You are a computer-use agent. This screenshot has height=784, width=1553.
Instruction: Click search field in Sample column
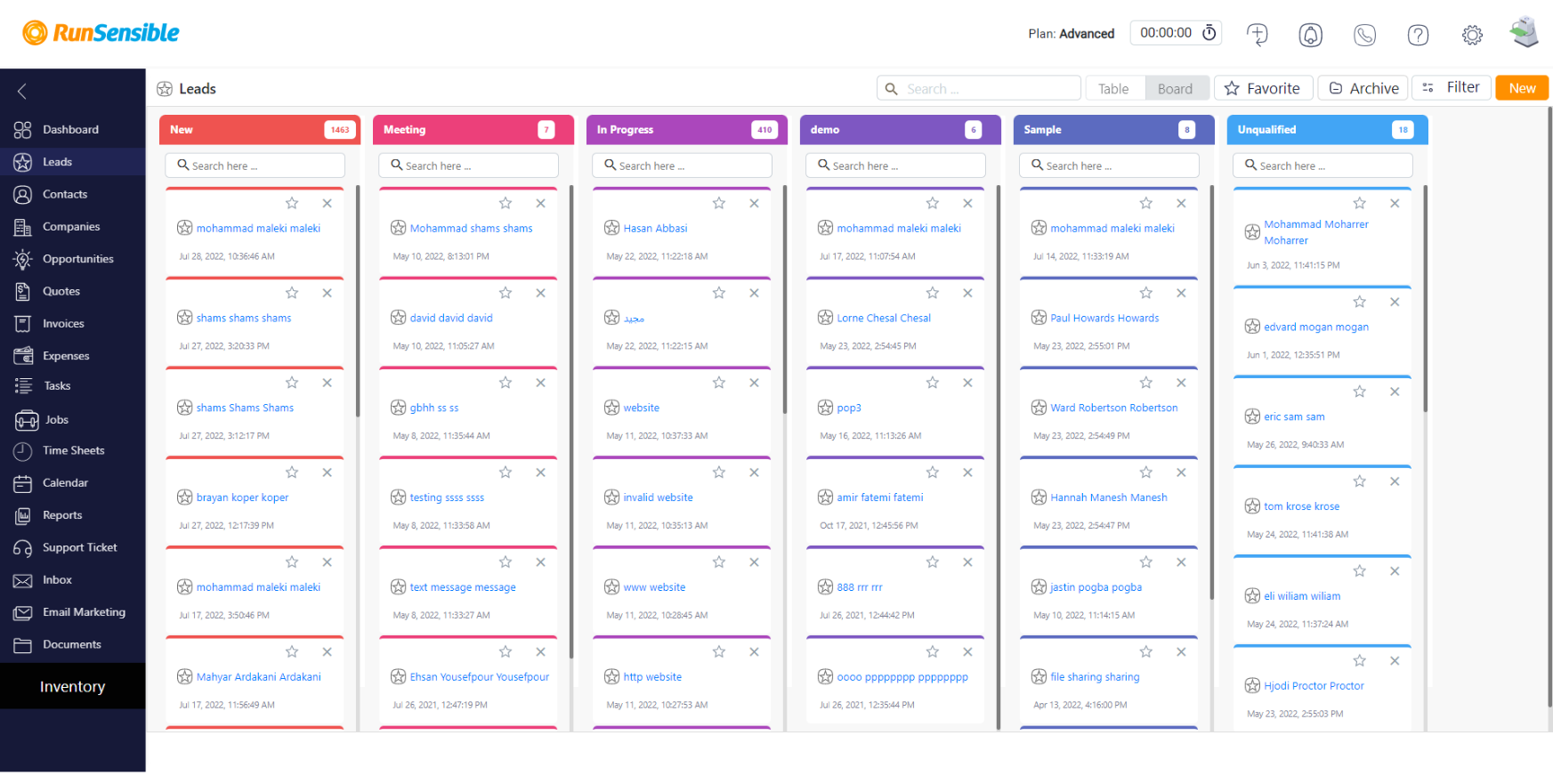tap(1109, 166)
